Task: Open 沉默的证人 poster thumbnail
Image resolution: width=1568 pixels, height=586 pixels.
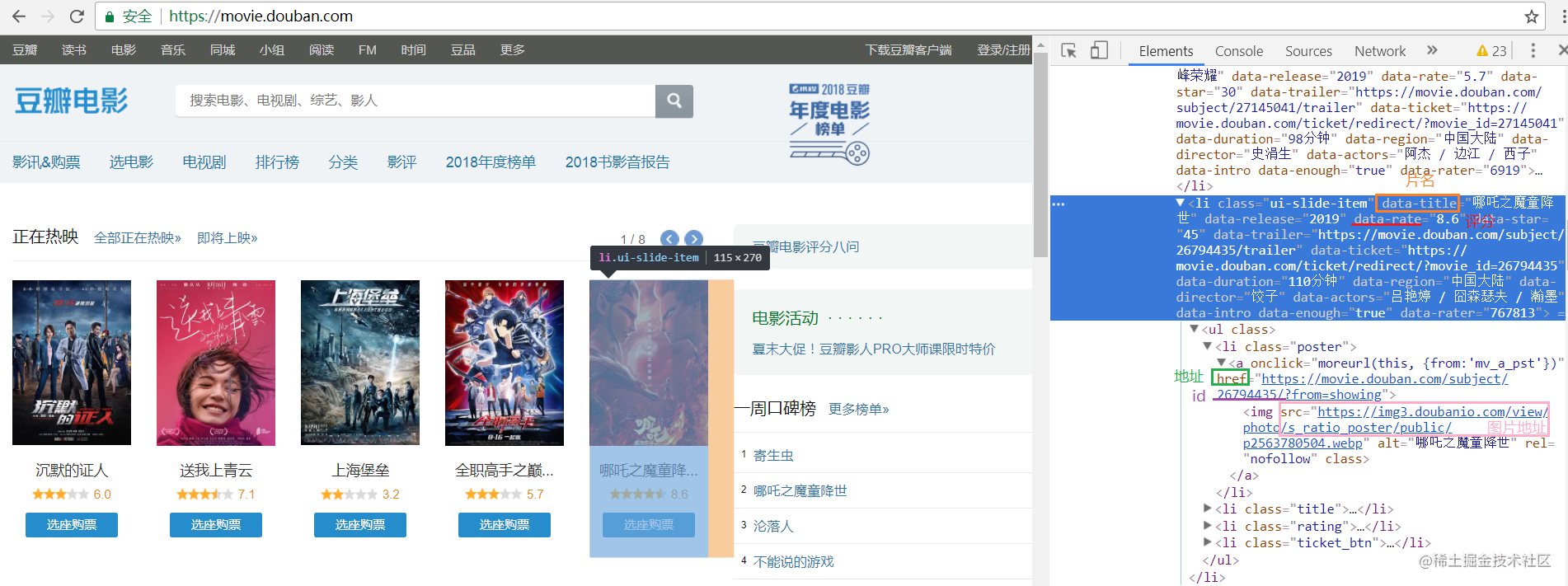Action: tap(72, 363)
